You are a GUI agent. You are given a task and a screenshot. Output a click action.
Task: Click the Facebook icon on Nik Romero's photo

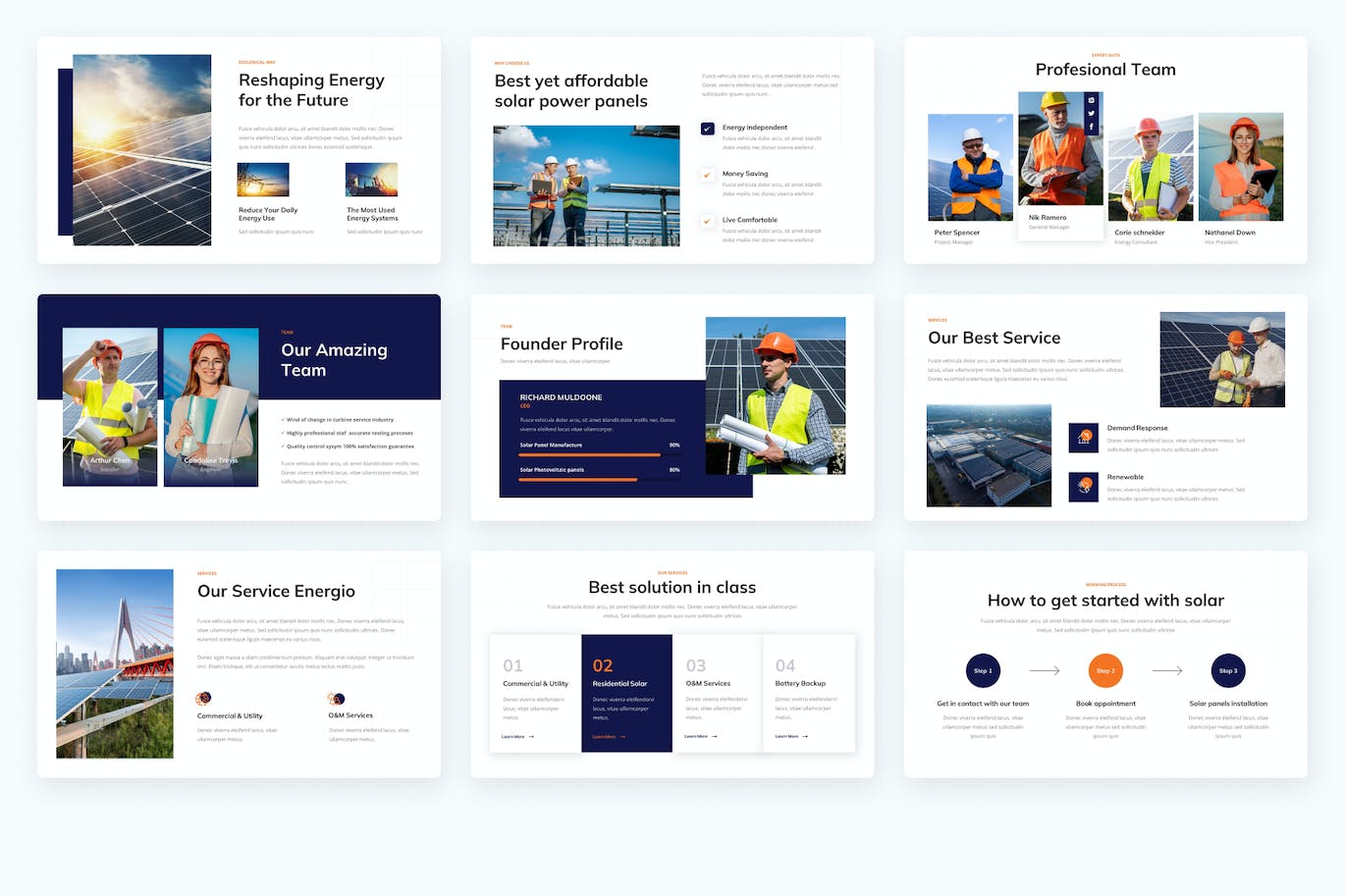click(x=1091, y=127)
